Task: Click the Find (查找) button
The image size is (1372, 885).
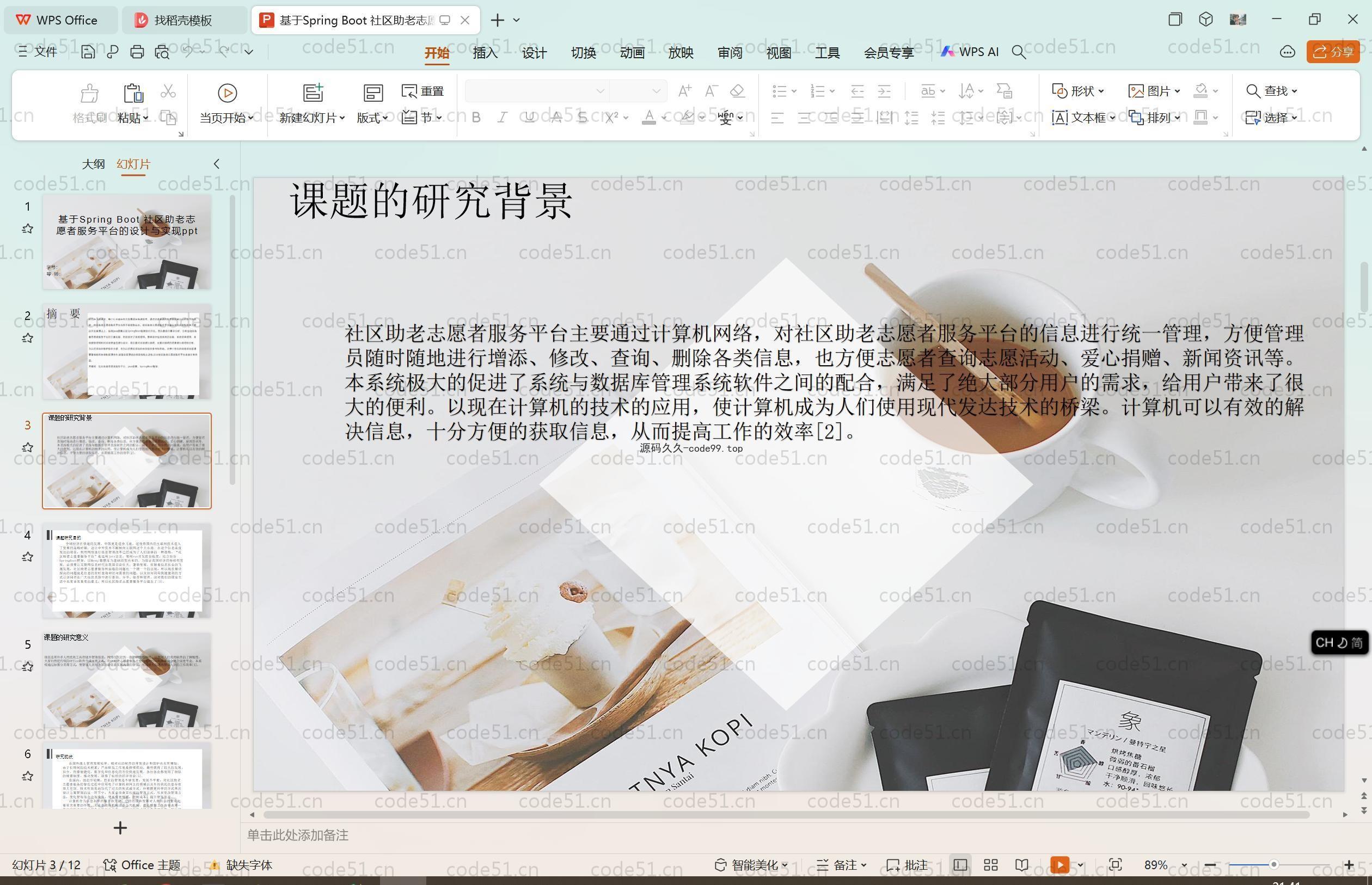Action: pos(1271,91)
